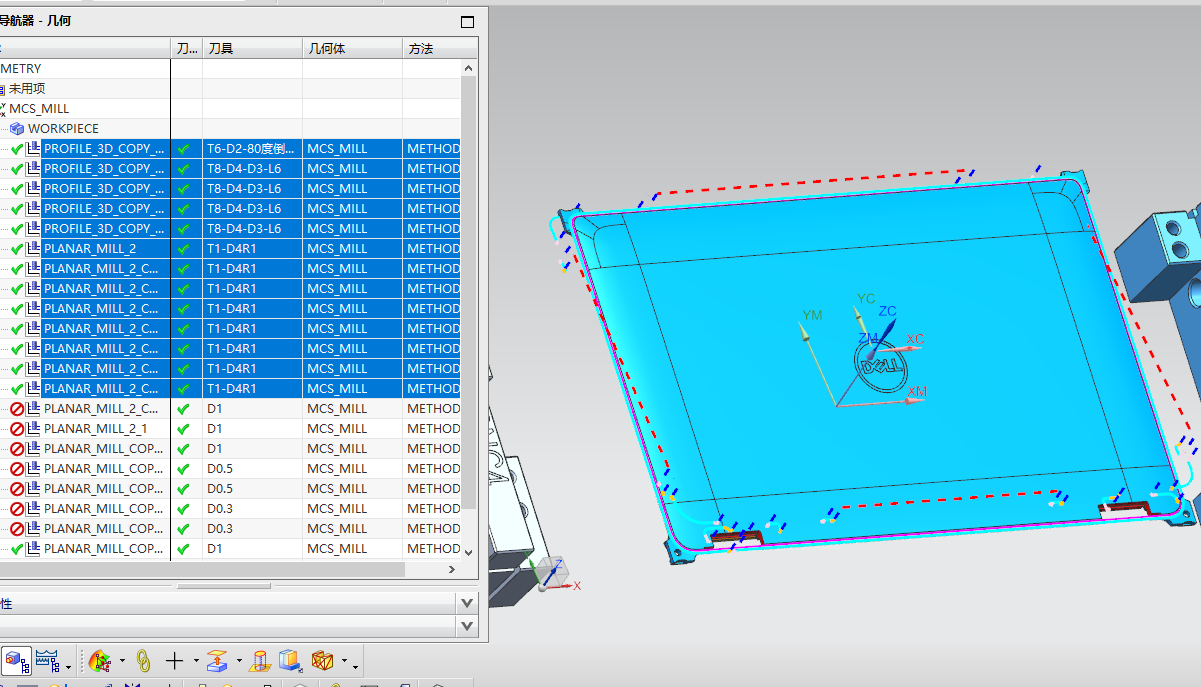Screen dimensions: 1201x687
Task: Click the red suppressed icon of PLANAR_MILL_2_1
Action: [x=17, y=429]
